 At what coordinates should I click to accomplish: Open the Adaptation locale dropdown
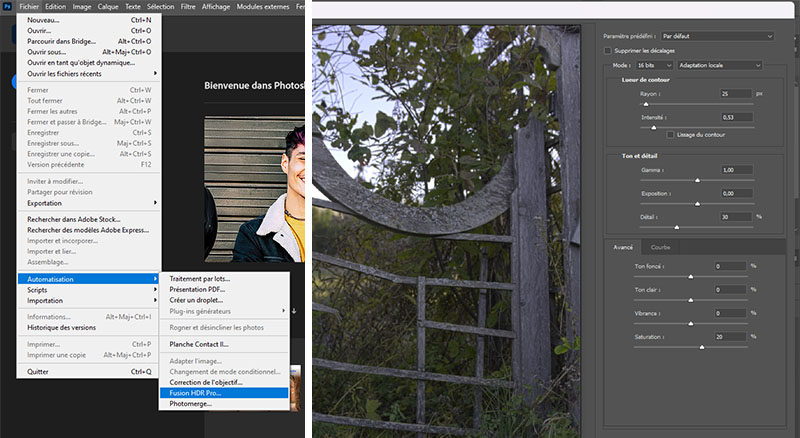tap(719, 65)
